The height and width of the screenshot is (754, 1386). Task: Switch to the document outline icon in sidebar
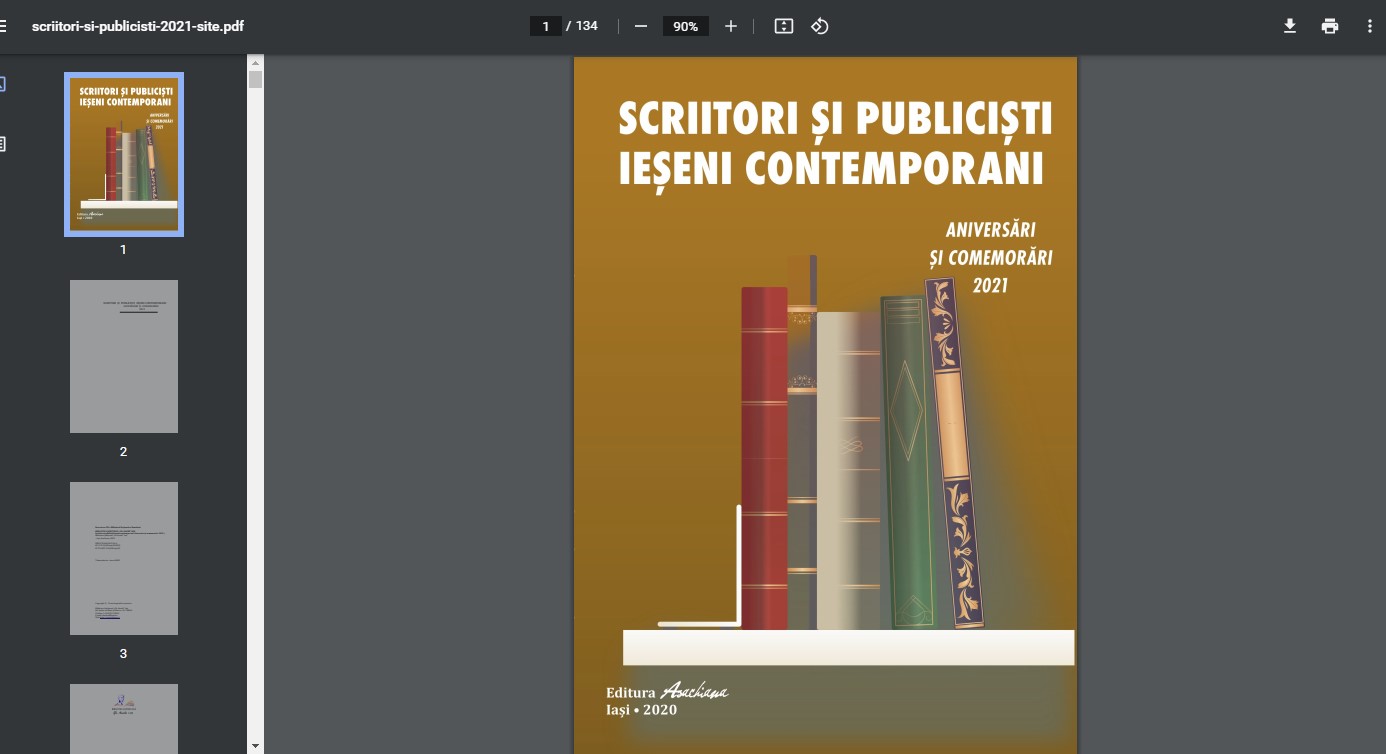pos(3,144)
